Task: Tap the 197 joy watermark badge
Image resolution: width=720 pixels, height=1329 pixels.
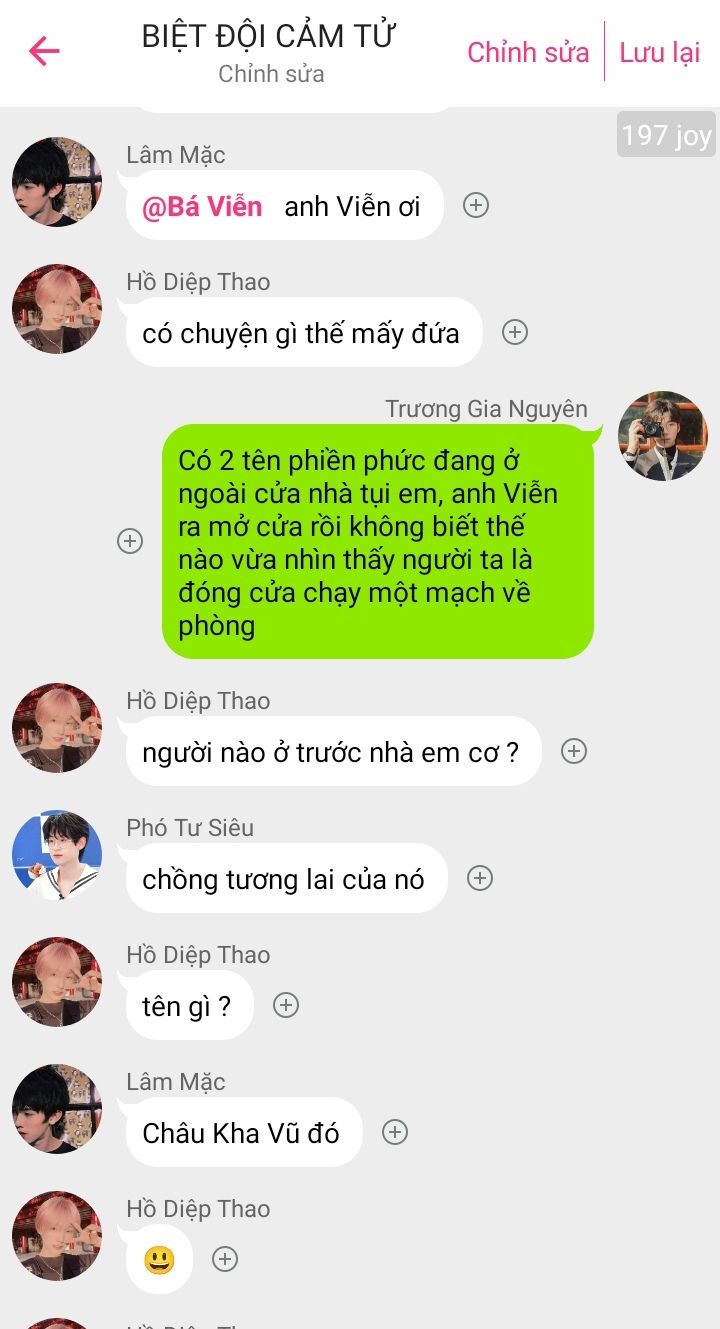Action: point(666,134)
